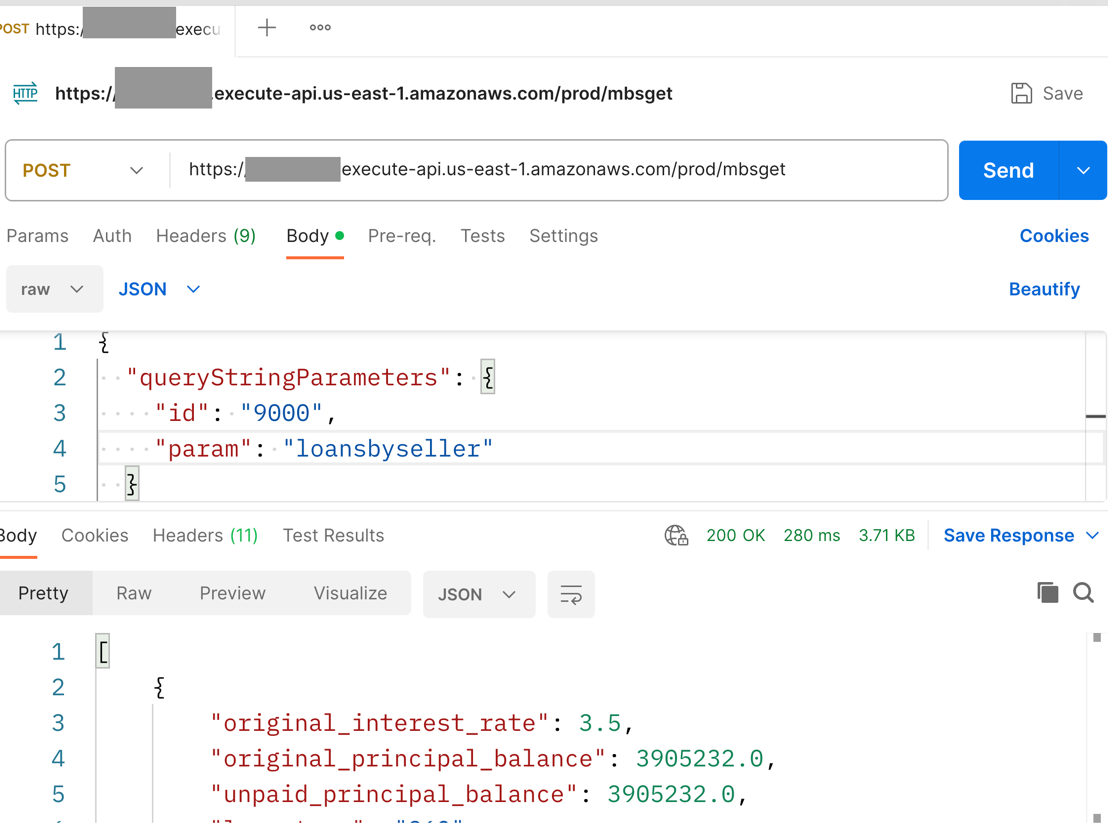Change the JSON body language dropdown
This screenshot has height=828, width=1108.
click(159, 289)
